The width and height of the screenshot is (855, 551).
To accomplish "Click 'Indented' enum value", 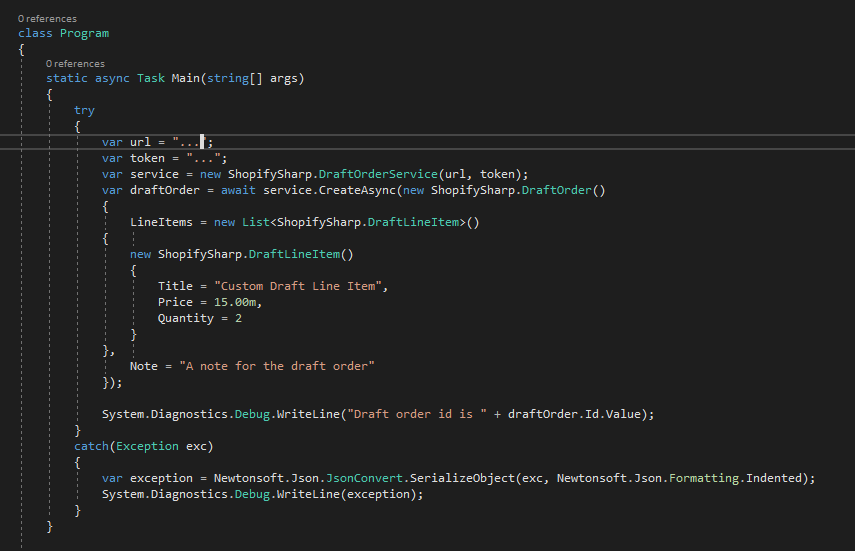I will 774,478.
